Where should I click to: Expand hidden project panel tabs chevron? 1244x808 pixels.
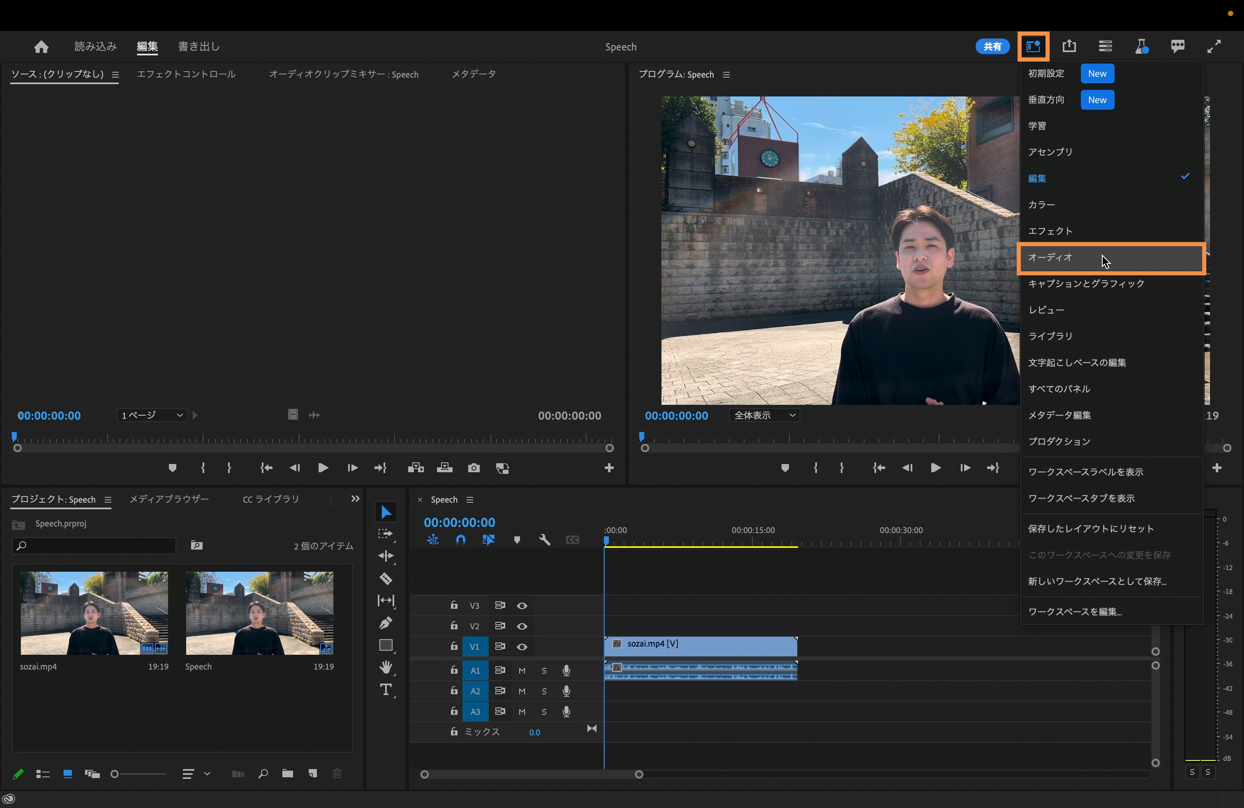pos(355,499)
